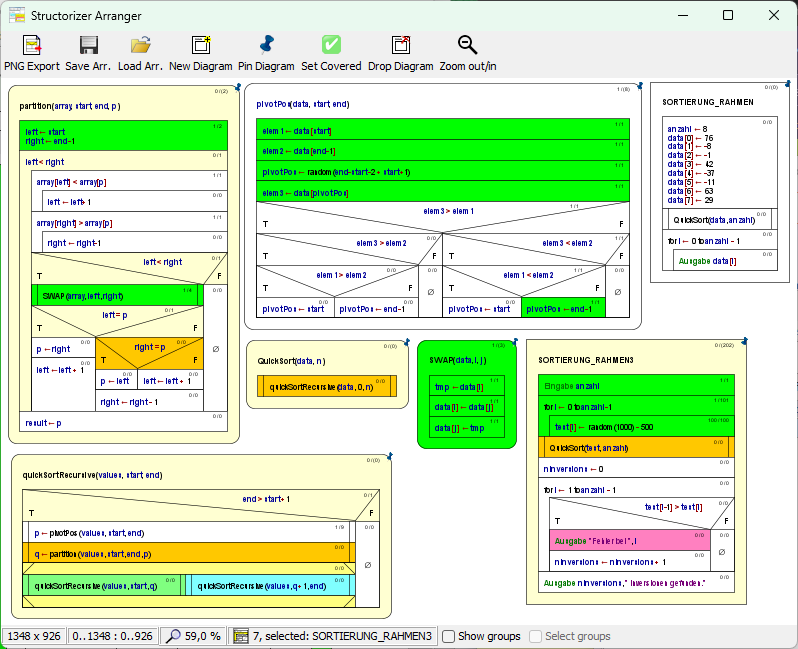Select the pivotPos diagram title
This screenshot has height=649, width=798.
pos(303,104)
